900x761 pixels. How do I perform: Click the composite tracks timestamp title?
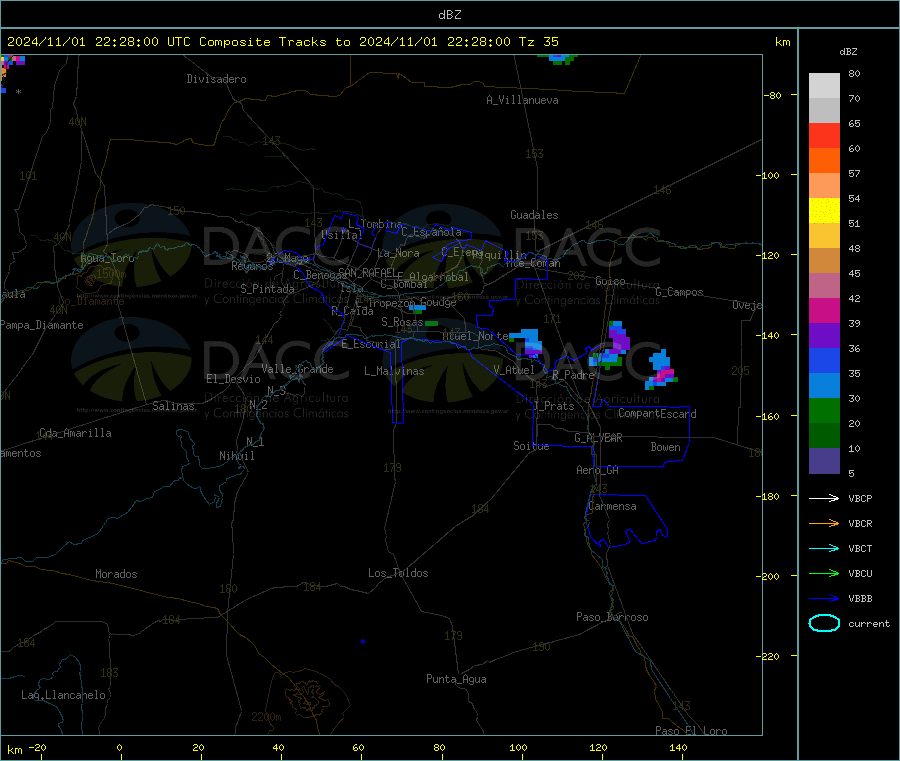[282, 42]
